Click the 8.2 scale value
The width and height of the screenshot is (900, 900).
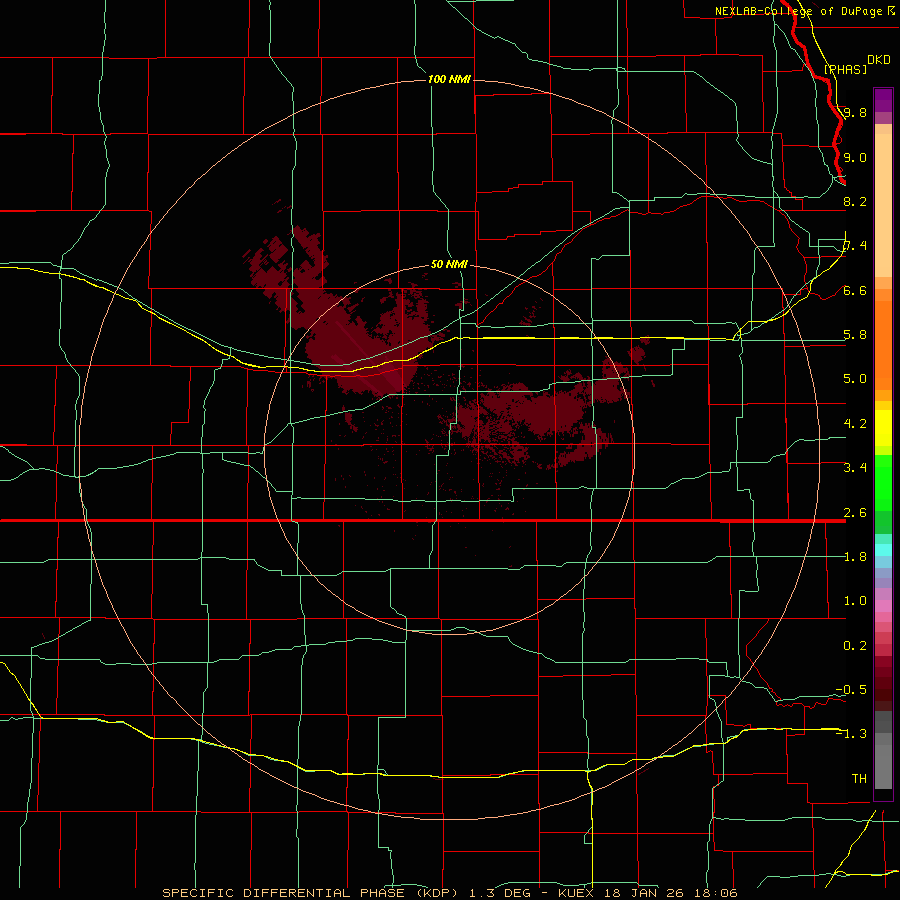coord(855,201)
